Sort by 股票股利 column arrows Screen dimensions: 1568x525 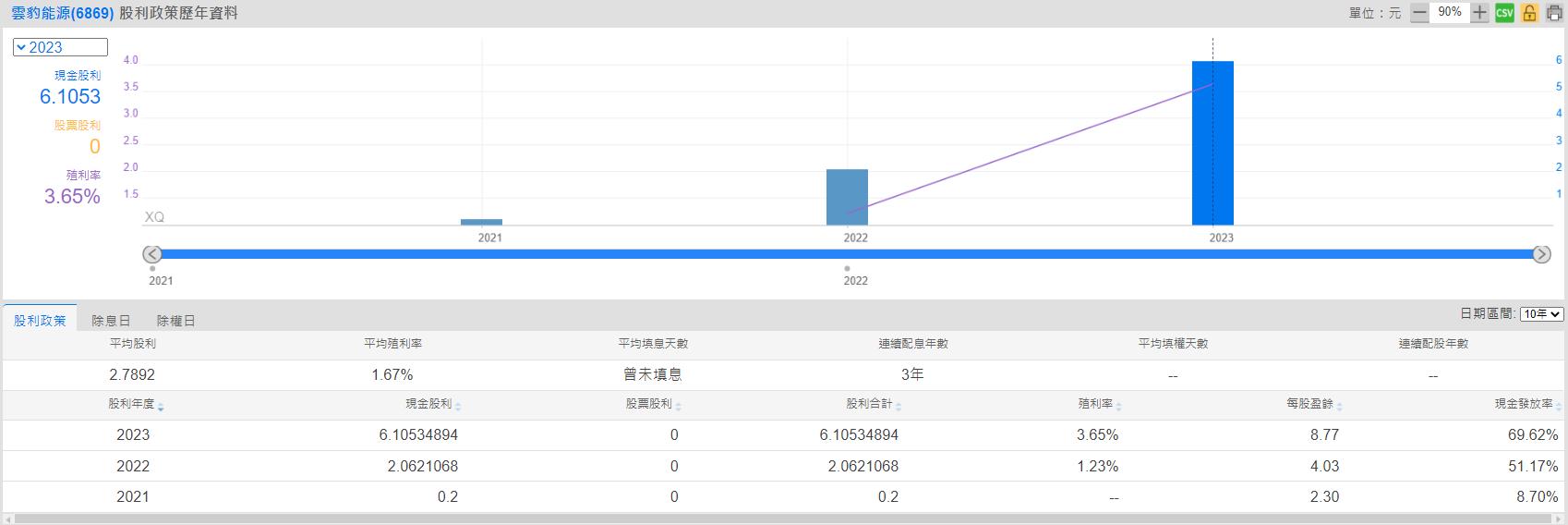(679, 407)
